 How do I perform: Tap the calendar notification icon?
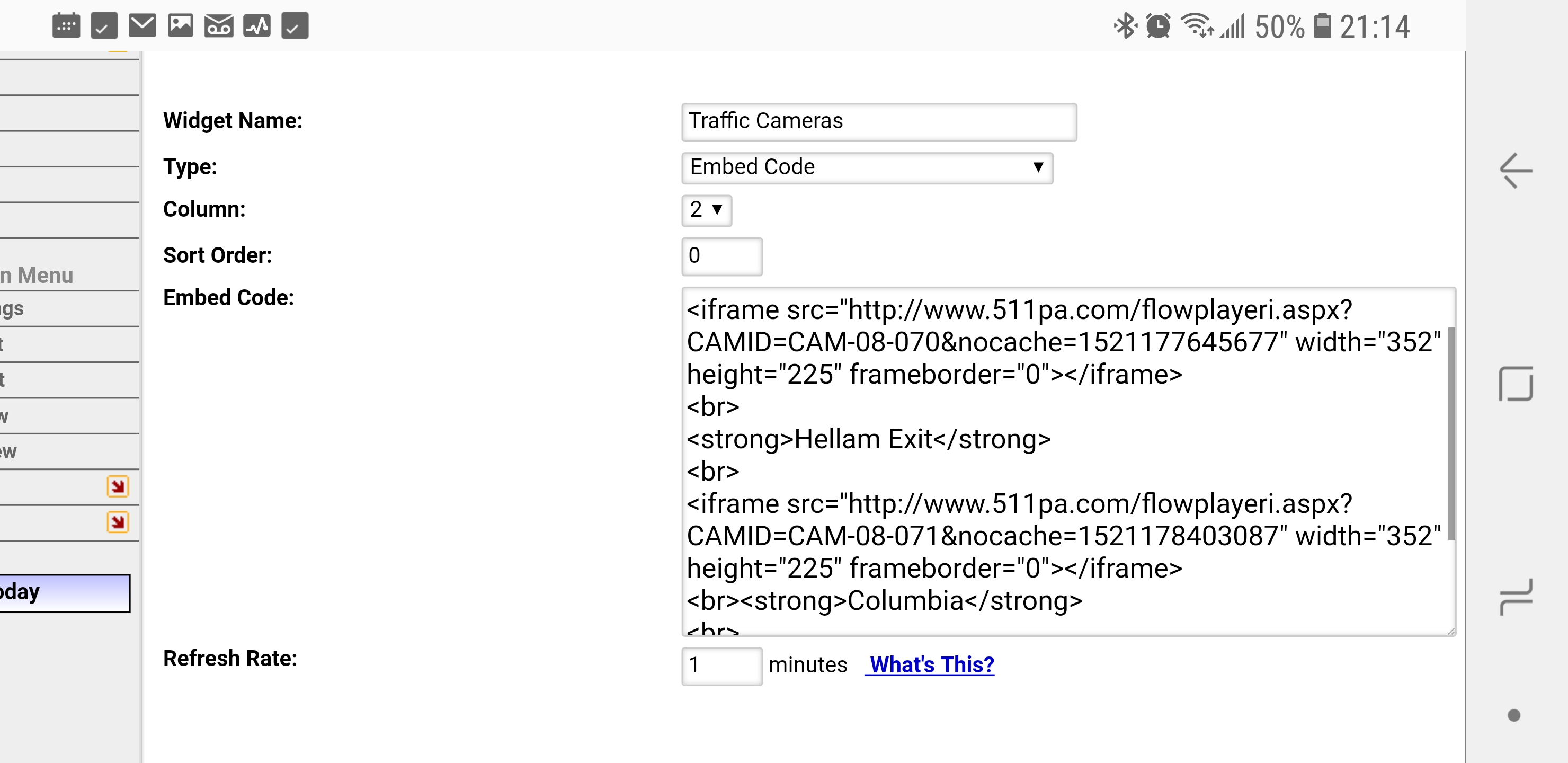click(x=66, y=25)
